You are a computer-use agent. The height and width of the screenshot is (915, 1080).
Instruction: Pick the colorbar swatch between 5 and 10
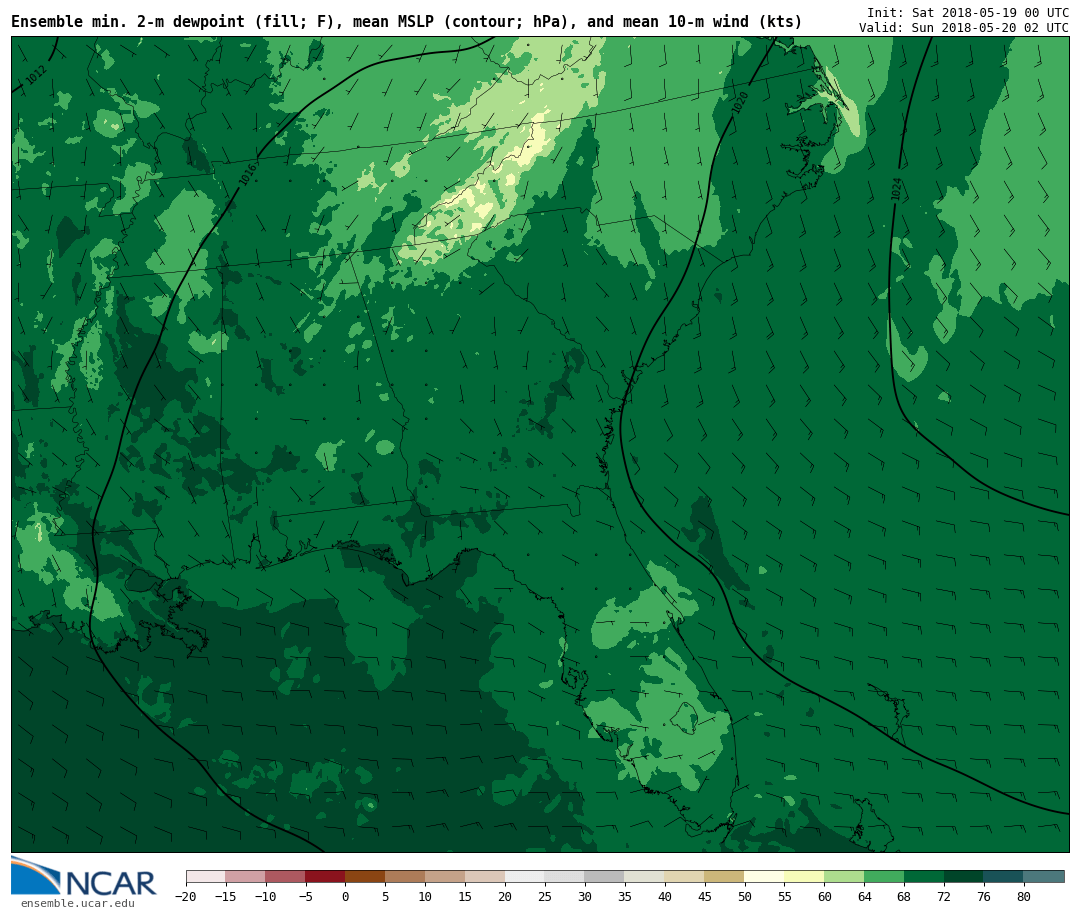click(x=406, y=876)
